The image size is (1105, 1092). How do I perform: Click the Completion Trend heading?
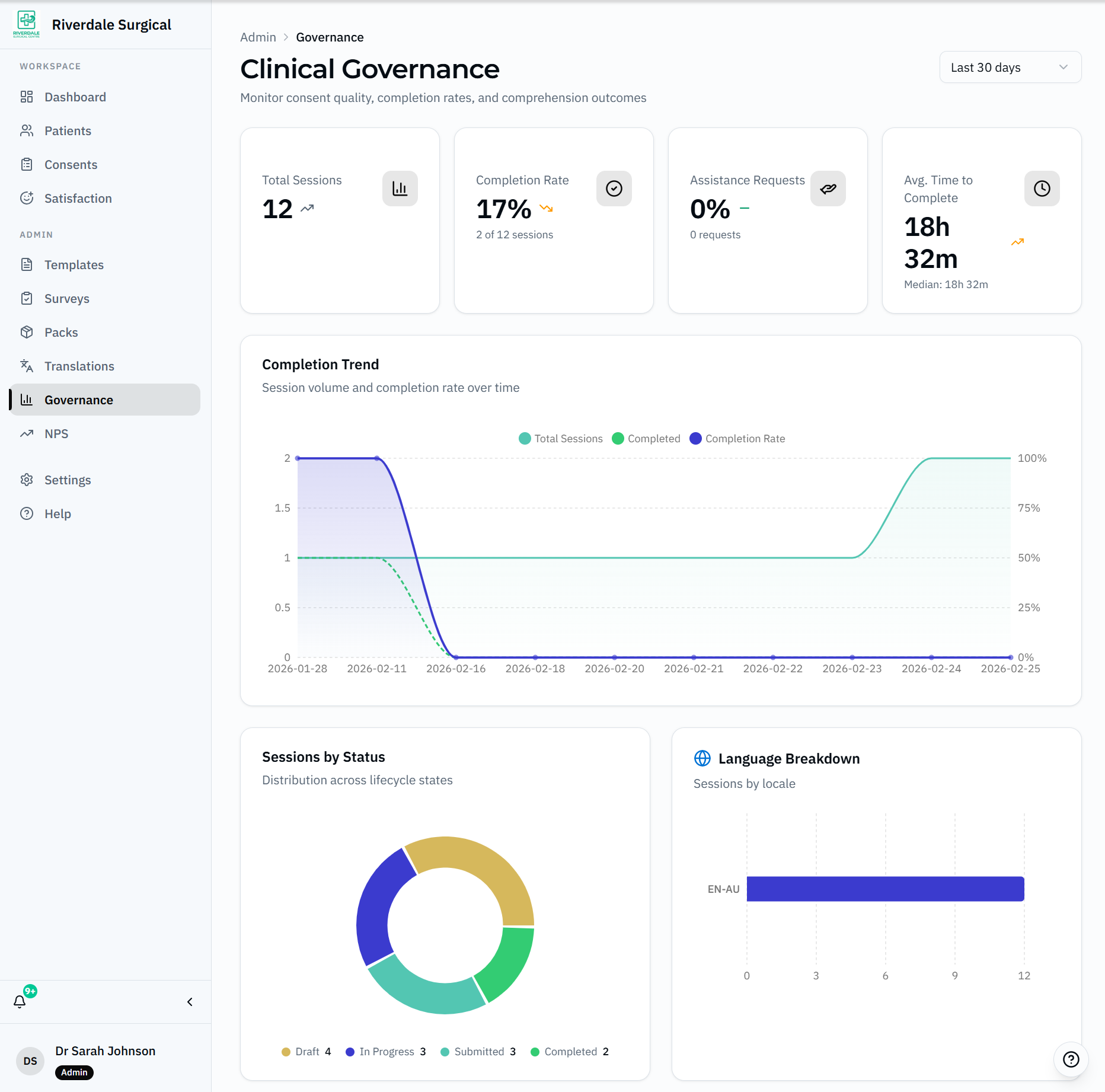pos(320,365)
